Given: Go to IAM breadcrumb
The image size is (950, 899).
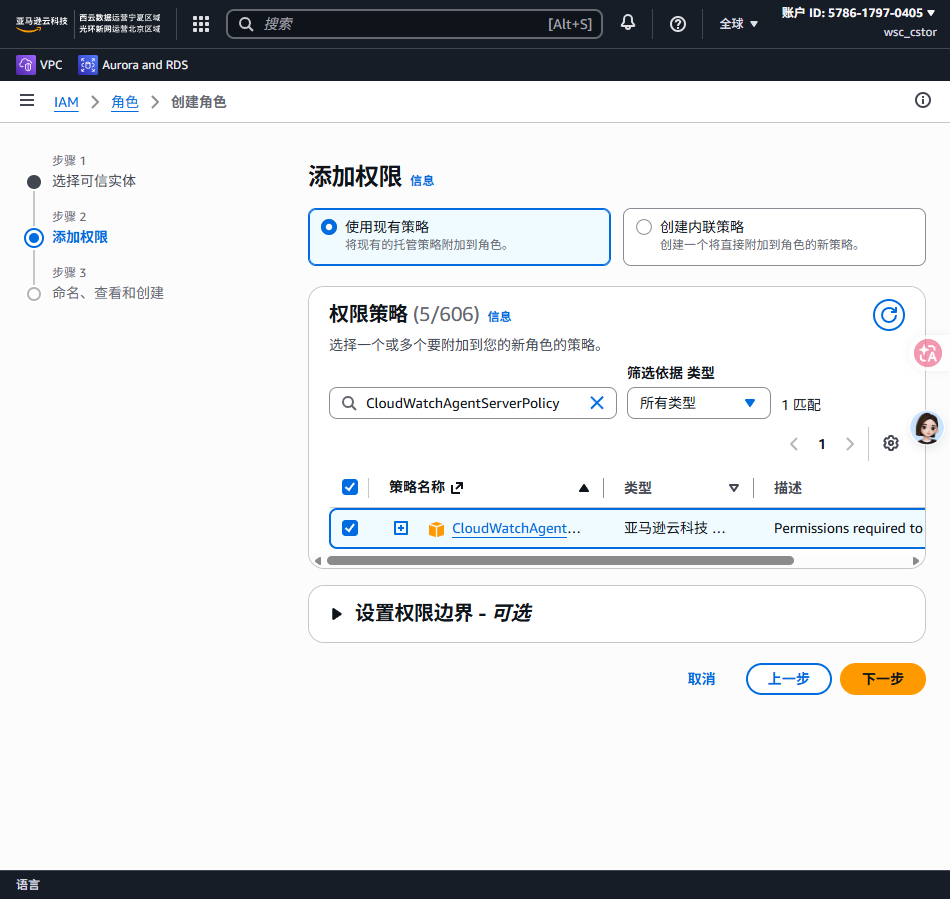Looking at the screenshot, I should (66, 102).
